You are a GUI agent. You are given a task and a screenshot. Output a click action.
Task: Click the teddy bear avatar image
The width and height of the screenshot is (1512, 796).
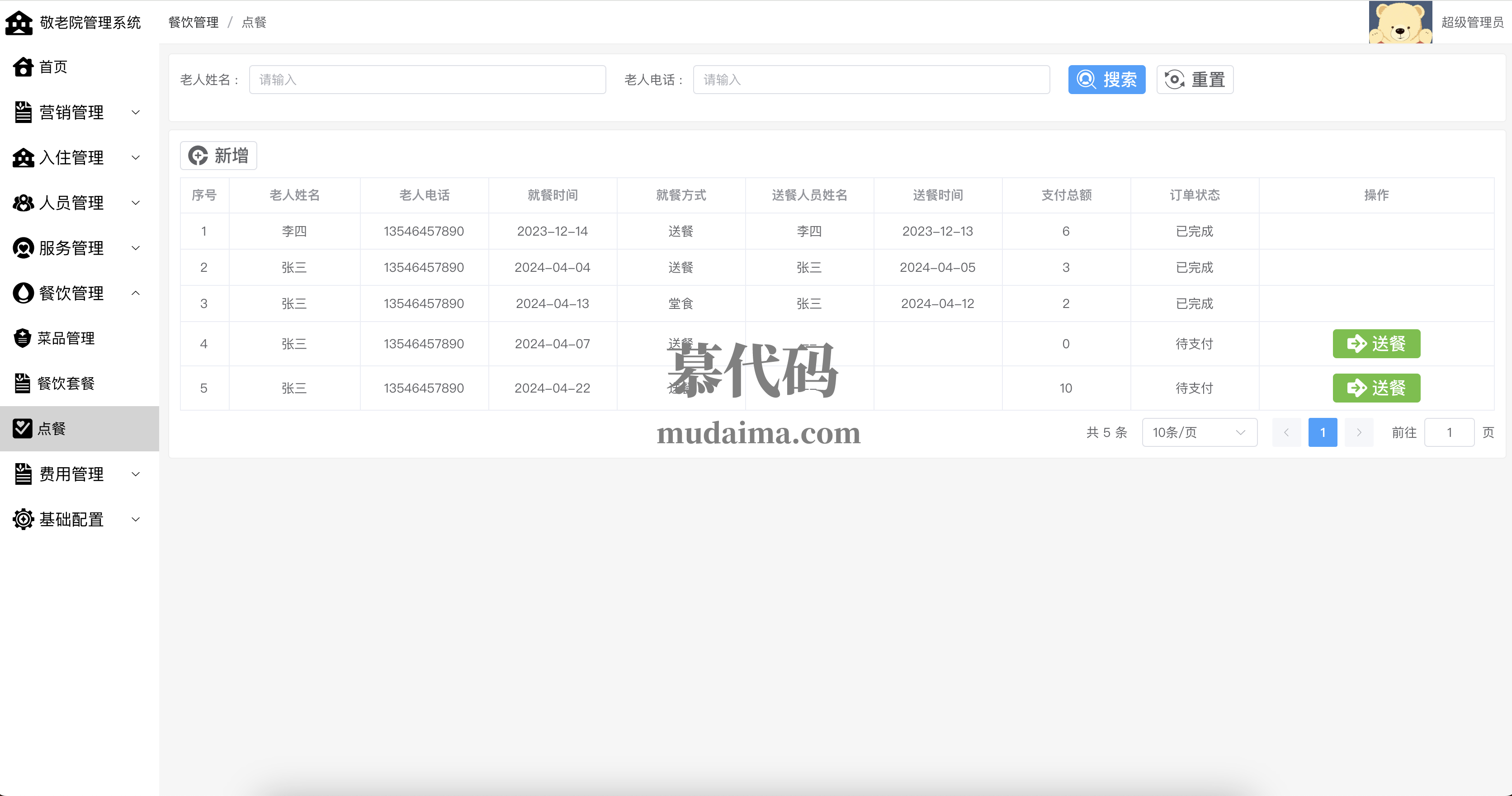[1400, 22]
